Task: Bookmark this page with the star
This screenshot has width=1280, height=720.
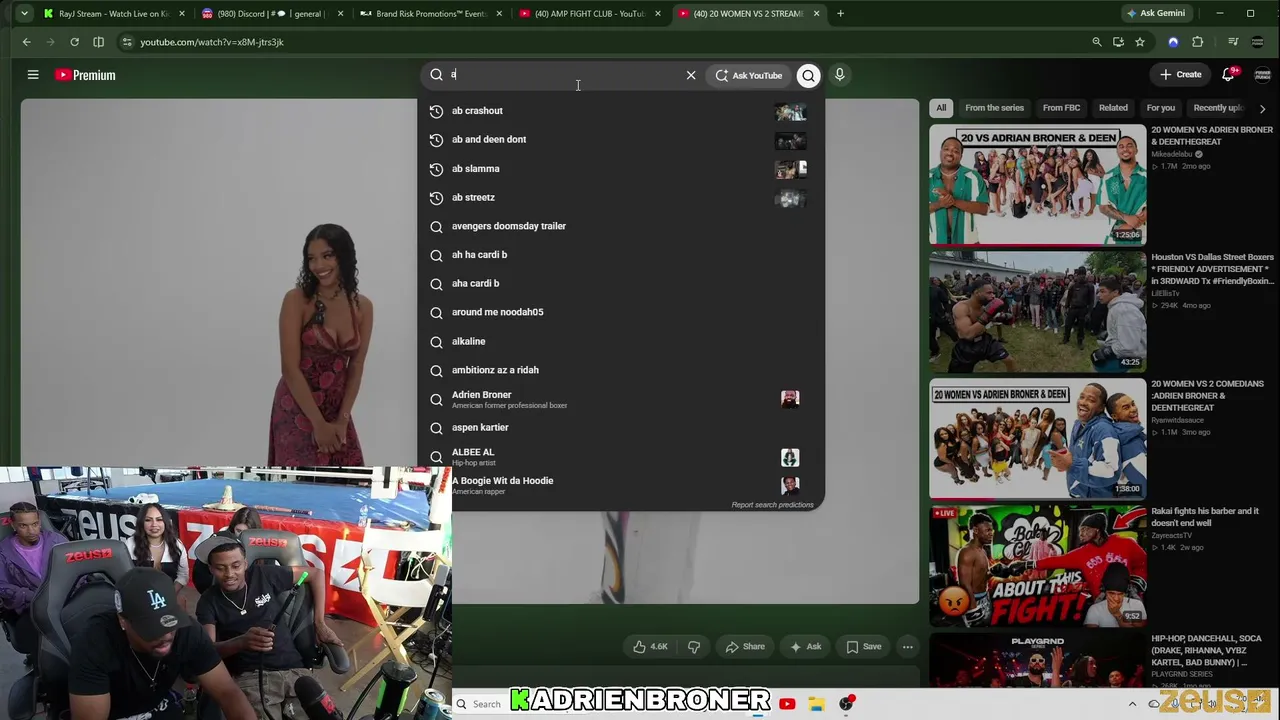Action: coord(1139,42)
